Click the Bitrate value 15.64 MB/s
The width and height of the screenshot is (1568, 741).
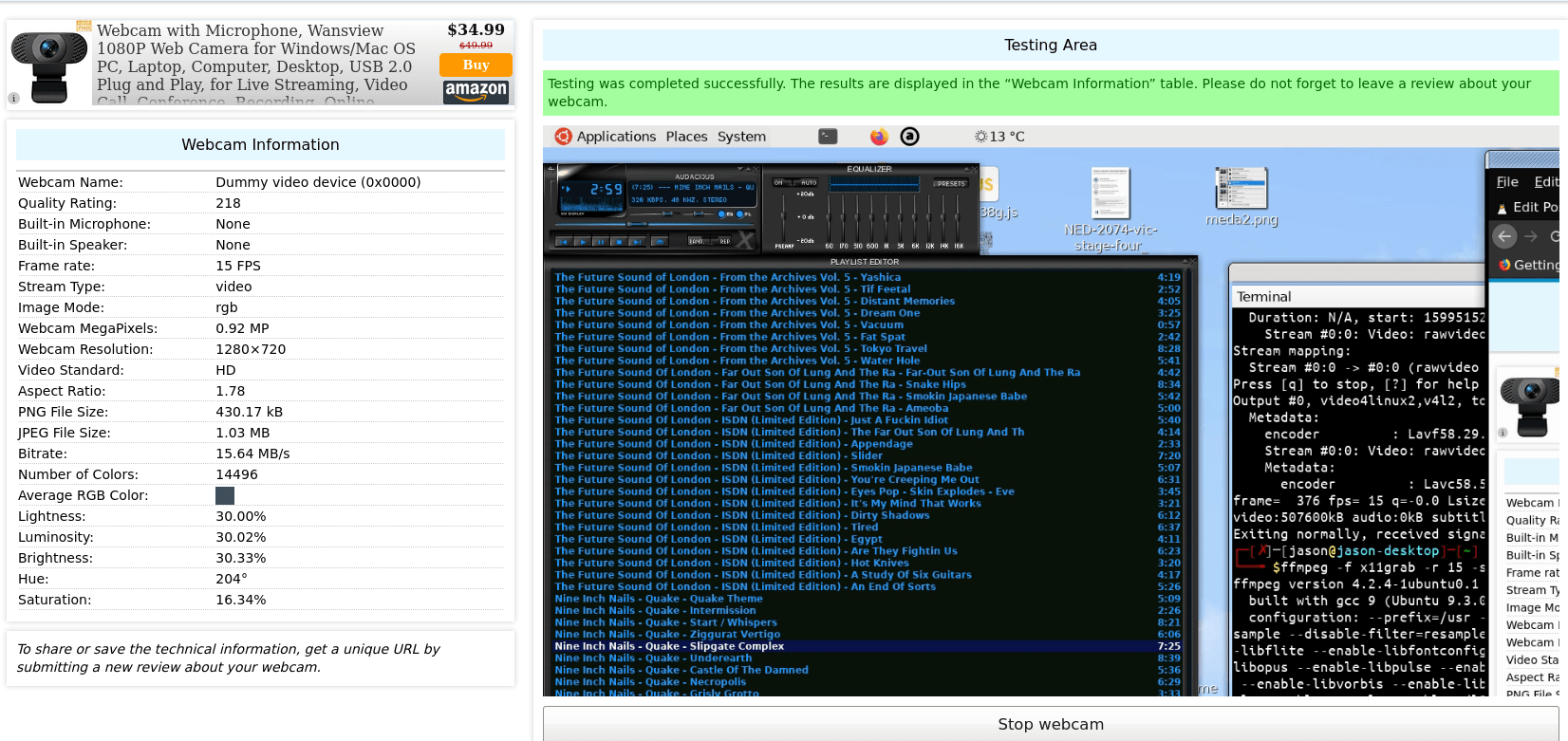252,454
